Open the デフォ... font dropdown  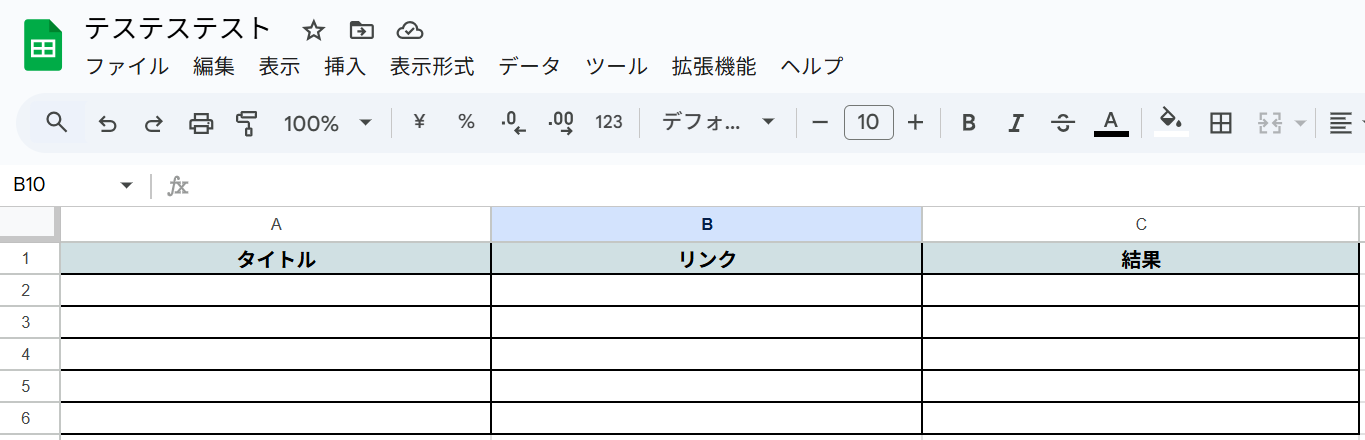[718, 123]
